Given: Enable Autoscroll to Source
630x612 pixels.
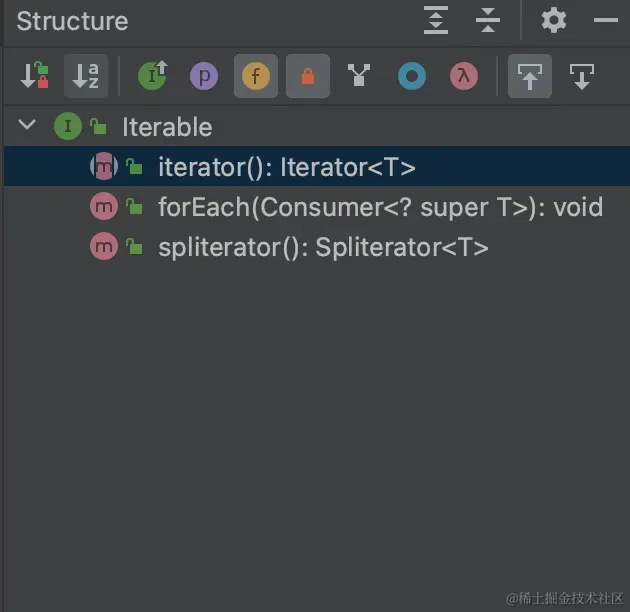Looking at the screenshot, I should 530,76.
